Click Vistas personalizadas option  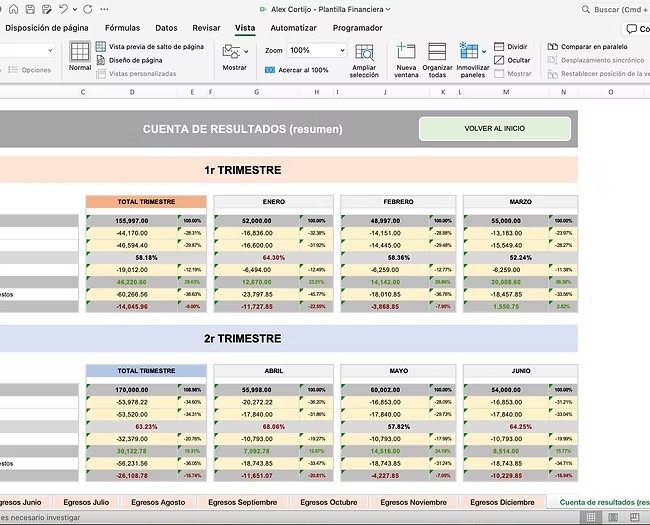coord(136,74)
